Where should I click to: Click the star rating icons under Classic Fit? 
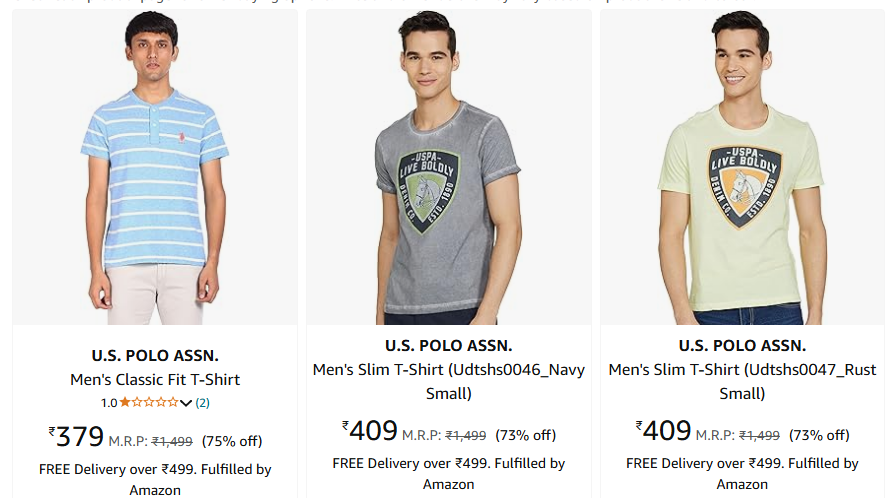(x=149, y=403)
